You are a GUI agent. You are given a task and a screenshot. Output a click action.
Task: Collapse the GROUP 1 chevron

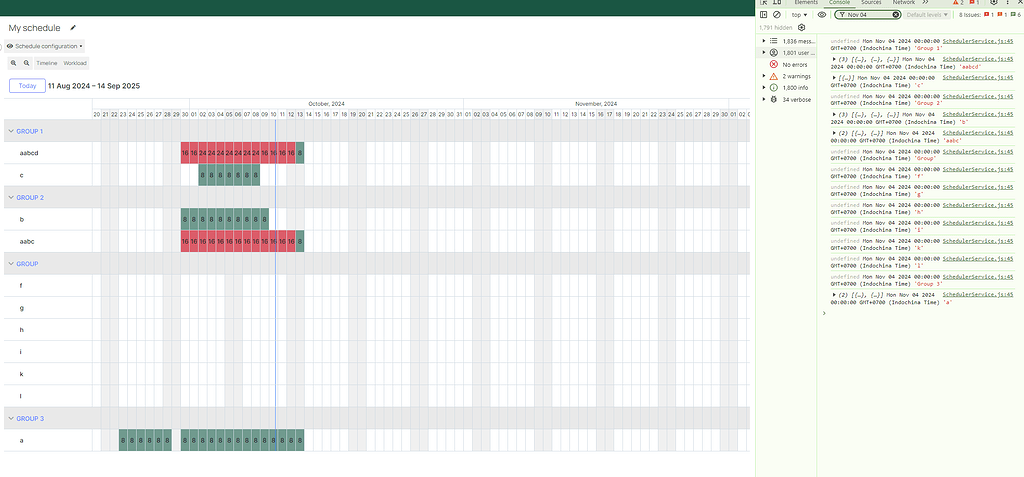point(10,131)
